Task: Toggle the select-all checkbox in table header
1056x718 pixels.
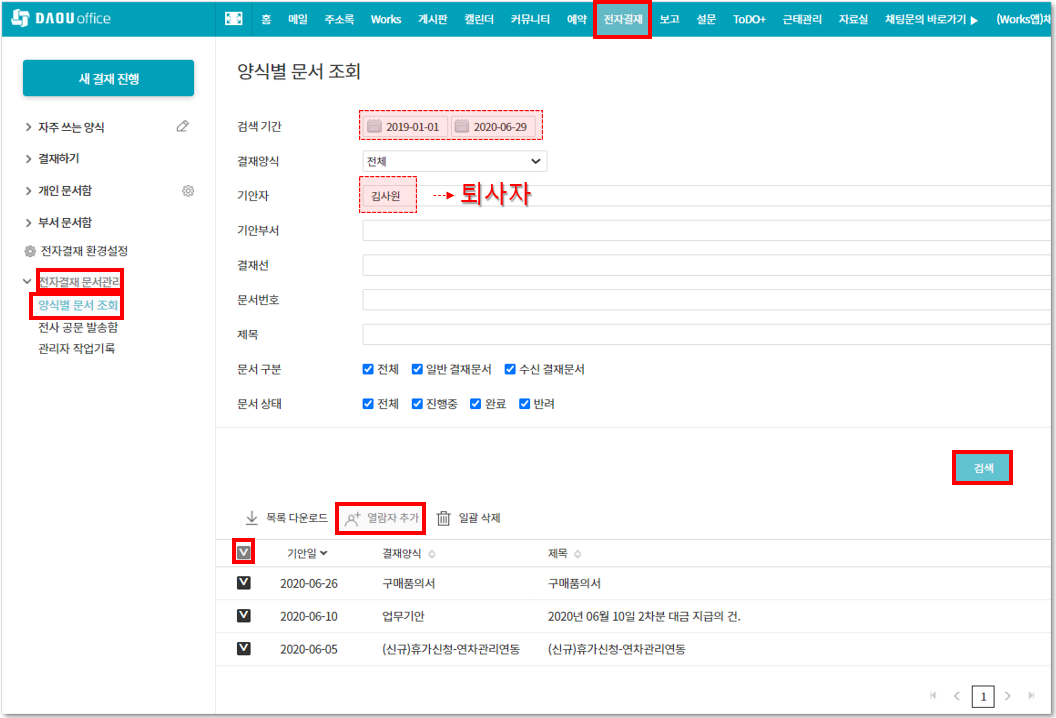Action: (x=243, y=552)
